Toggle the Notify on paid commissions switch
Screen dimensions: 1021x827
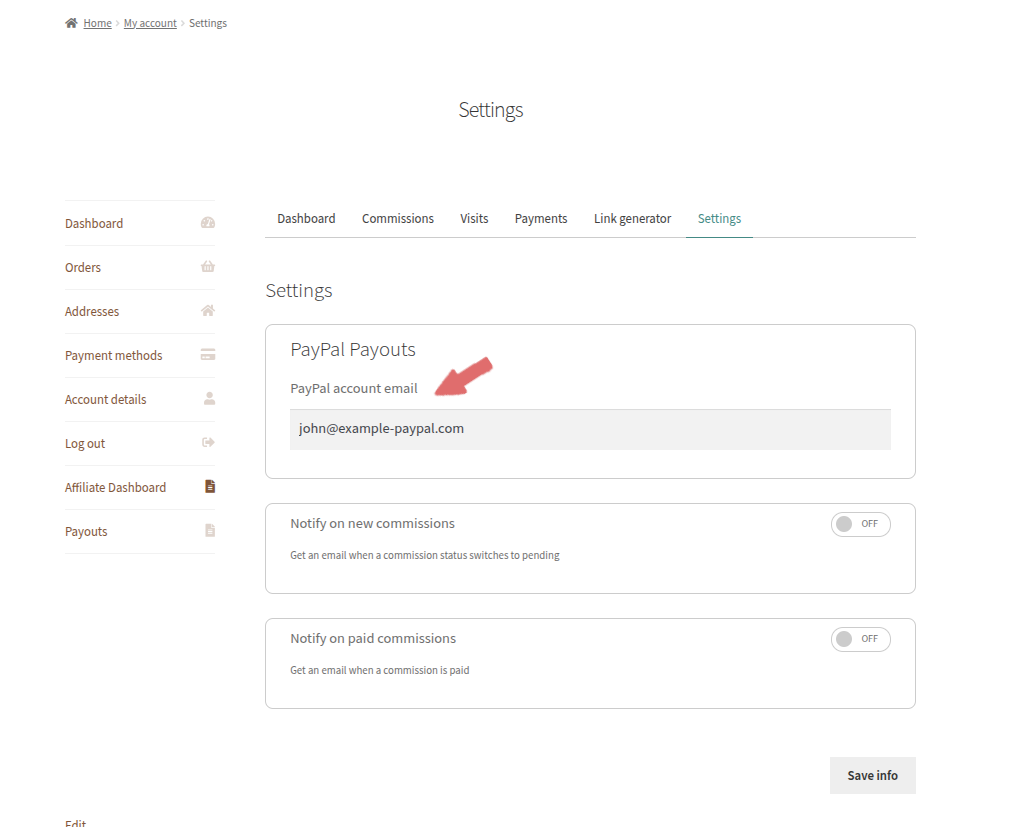point(860,639)
